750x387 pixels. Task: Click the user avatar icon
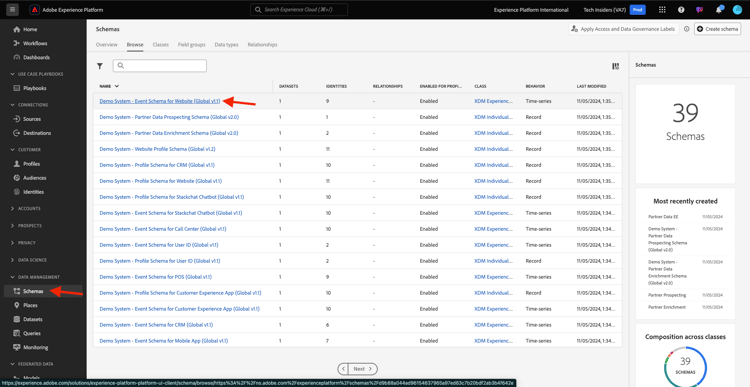[737, 10]
